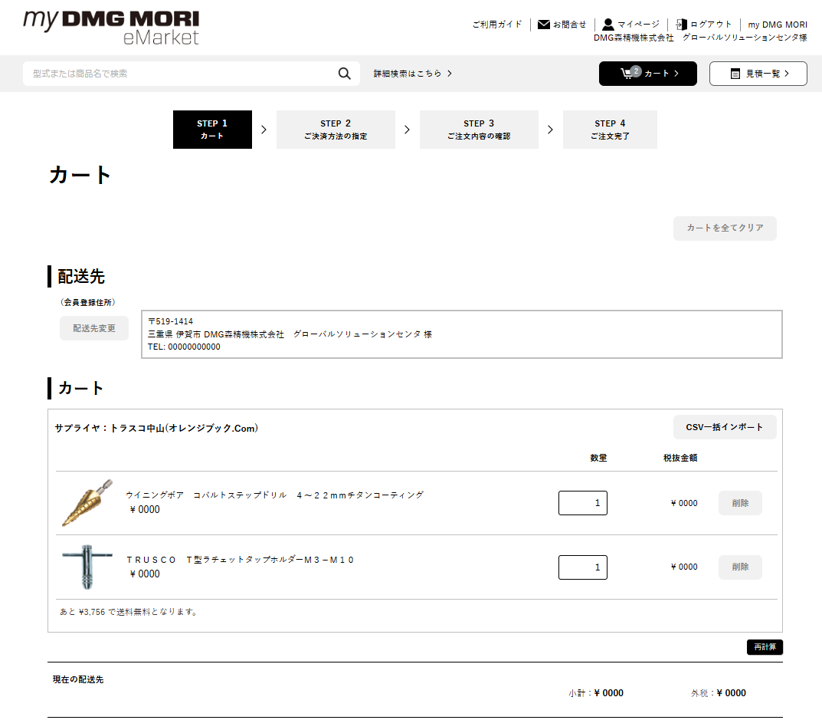Select STEP 4 ご注文完了 tab
The image size is (822, 720).
coord(610,130)
